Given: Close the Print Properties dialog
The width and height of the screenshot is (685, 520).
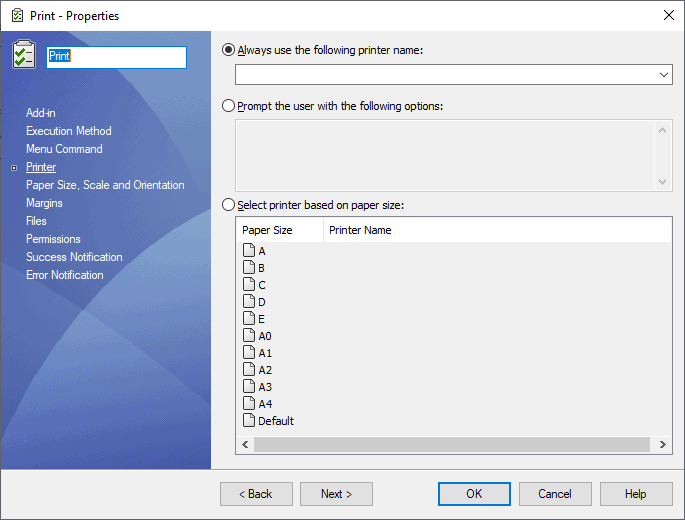Looking at the screenshot, I should [668, 15].
